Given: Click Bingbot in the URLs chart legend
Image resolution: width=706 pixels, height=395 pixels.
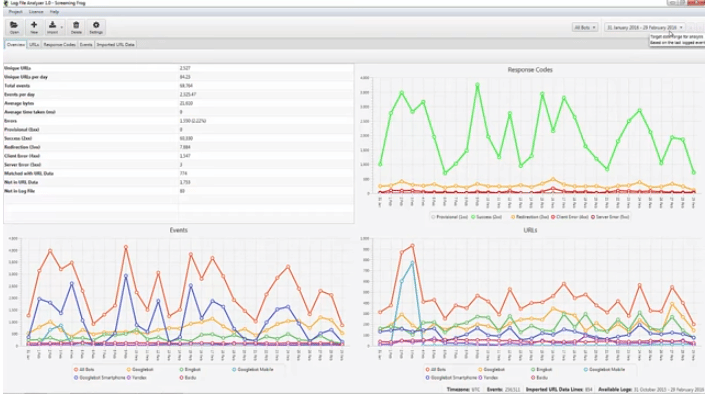Looking at the screenshot, I should coord(542,369).
